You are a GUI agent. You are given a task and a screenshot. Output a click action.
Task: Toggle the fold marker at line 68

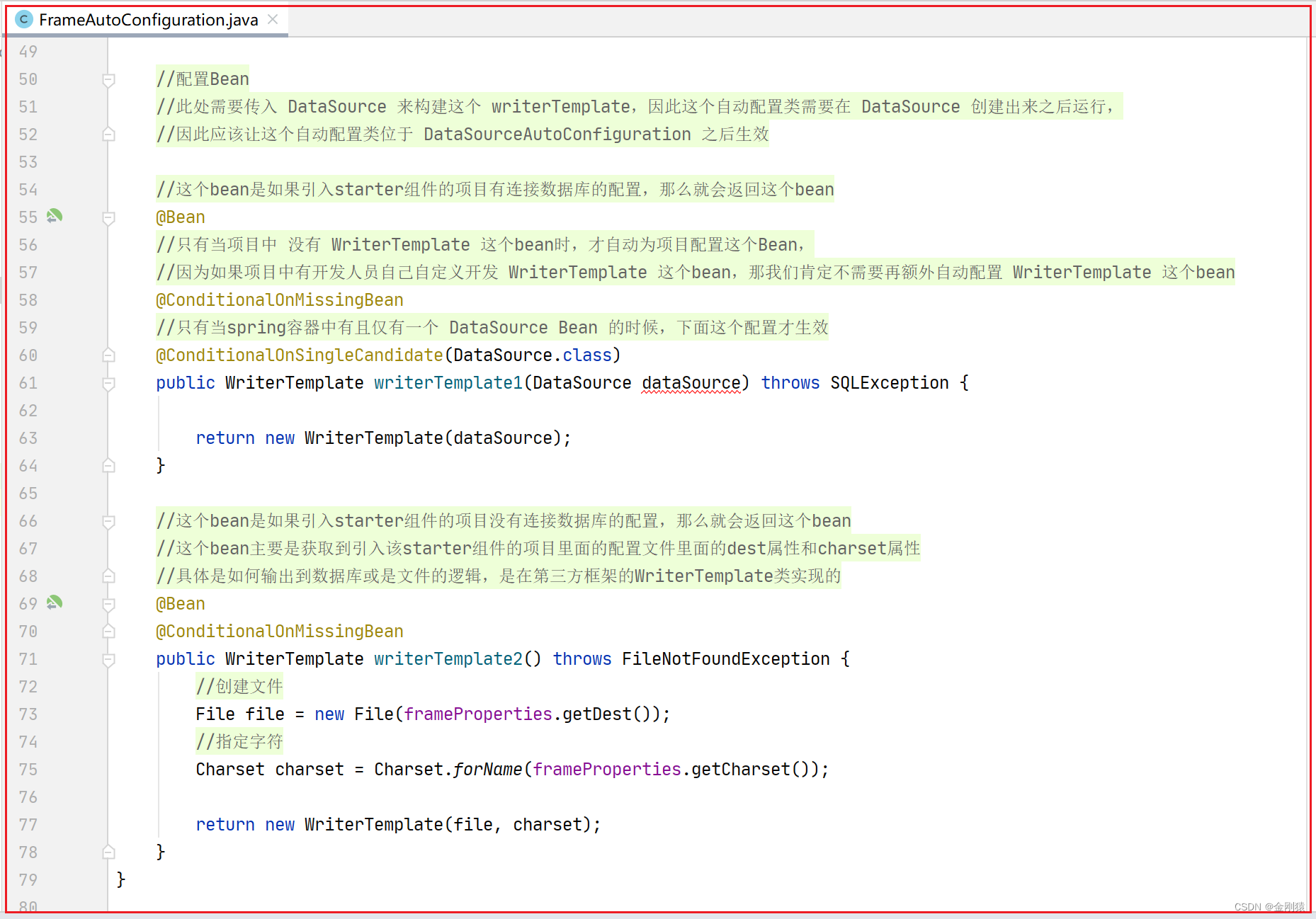tap(108, 576)
